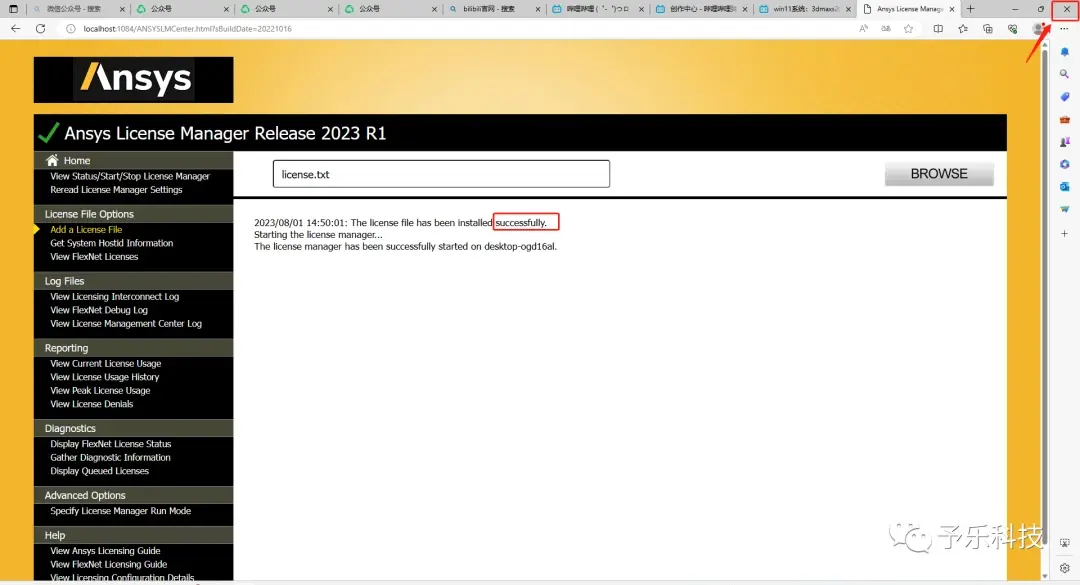The height and width of the screenshot is (585, 1080).
Task: Open View Licensing Interconnect Log
Action: click(114, 296)
